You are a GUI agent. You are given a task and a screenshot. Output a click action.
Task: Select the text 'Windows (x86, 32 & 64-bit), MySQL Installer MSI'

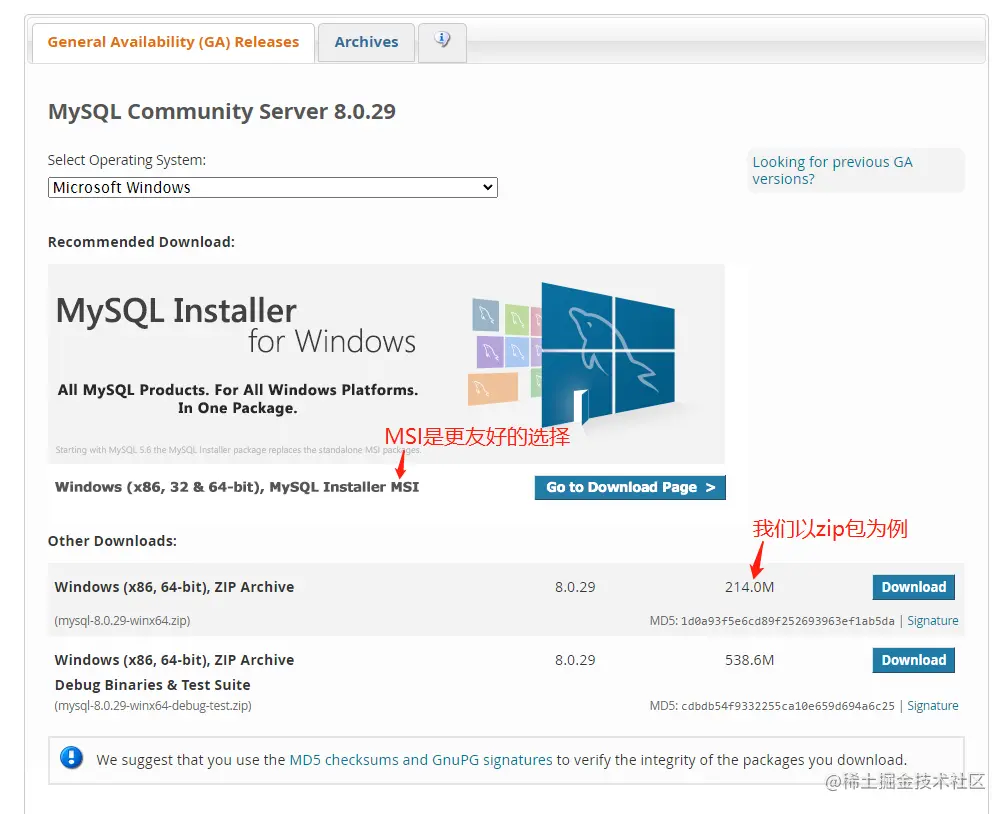click(237, 487)
